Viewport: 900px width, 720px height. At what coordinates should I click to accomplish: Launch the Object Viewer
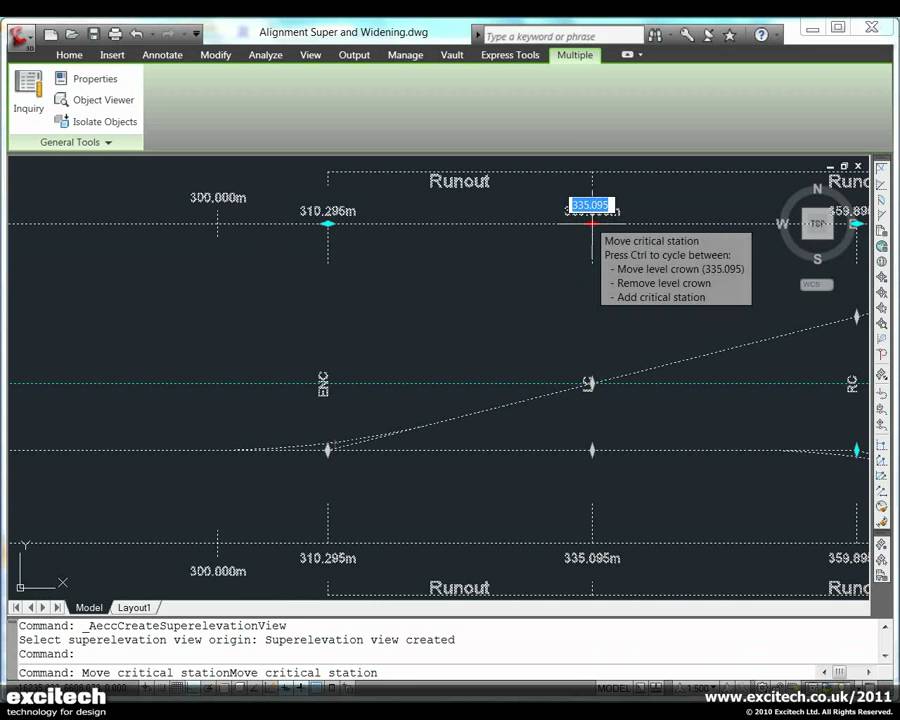94,100
